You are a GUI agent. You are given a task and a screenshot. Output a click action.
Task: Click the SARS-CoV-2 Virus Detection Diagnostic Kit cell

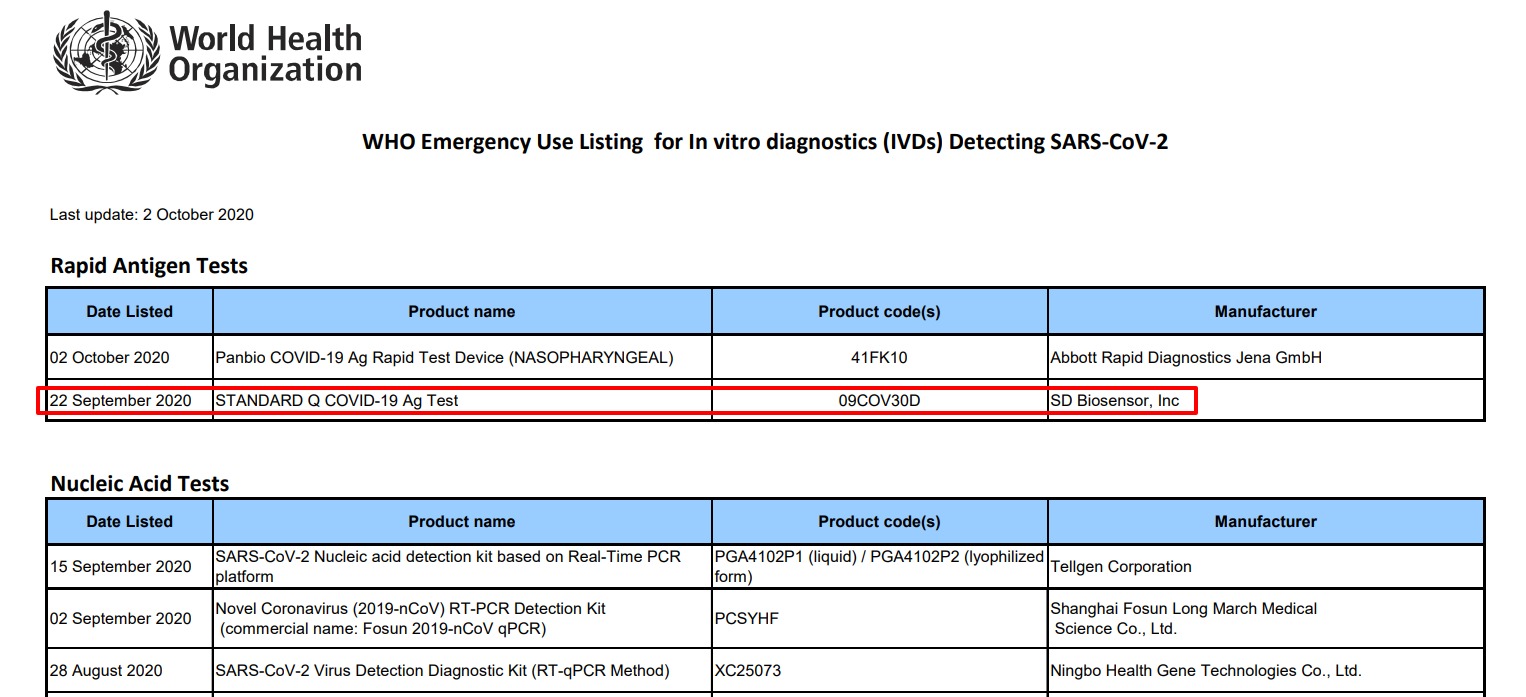pyautogui.click(x=462, y=671)
